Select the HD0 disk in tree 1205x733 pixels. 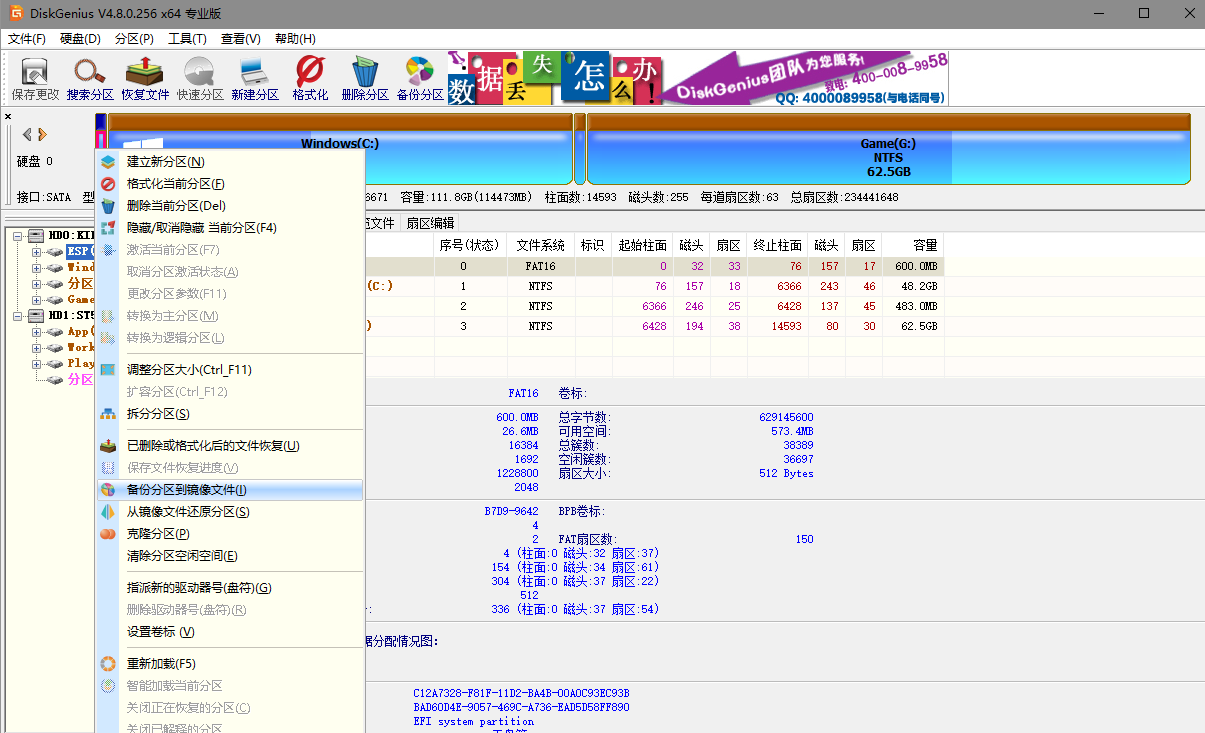click(x=70, y=236)
